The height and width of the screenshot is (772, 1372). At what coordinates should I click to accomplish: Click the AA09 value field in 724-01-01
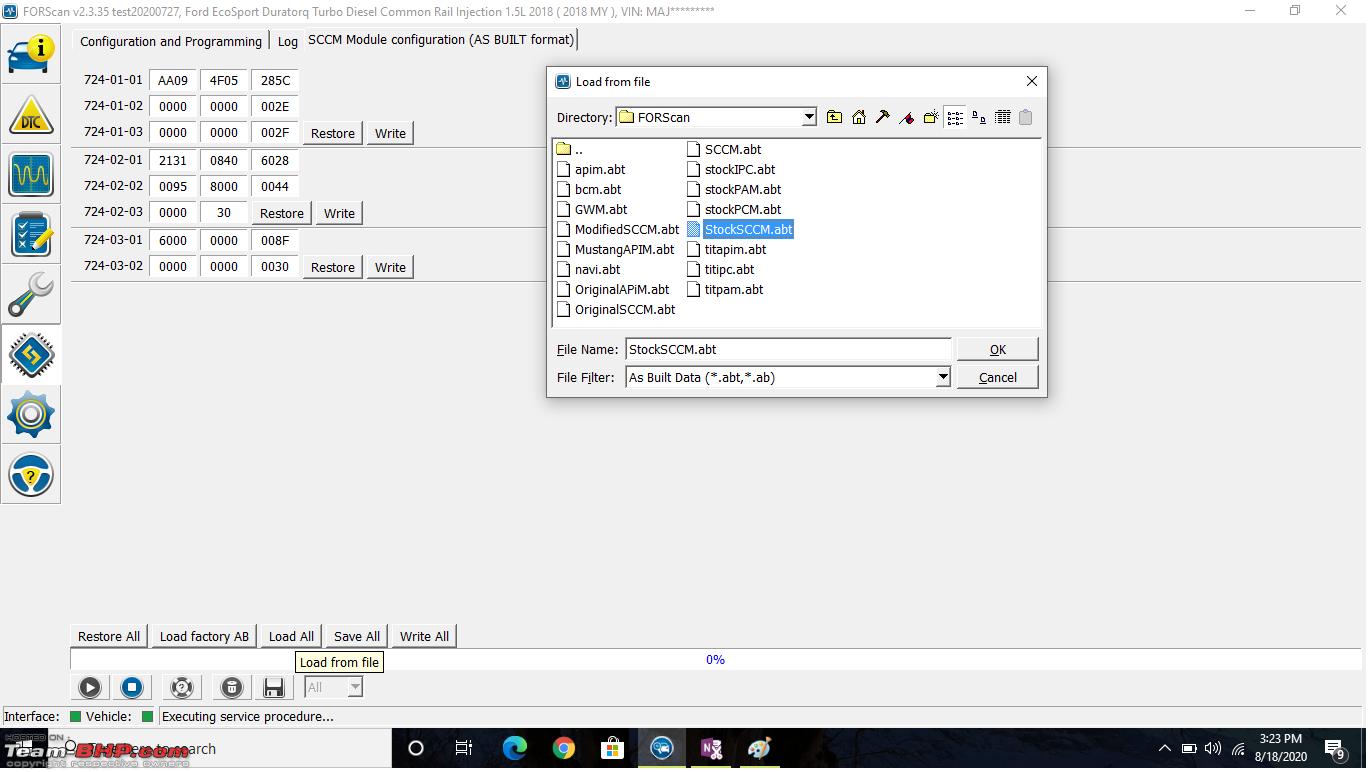pos(173,81)
